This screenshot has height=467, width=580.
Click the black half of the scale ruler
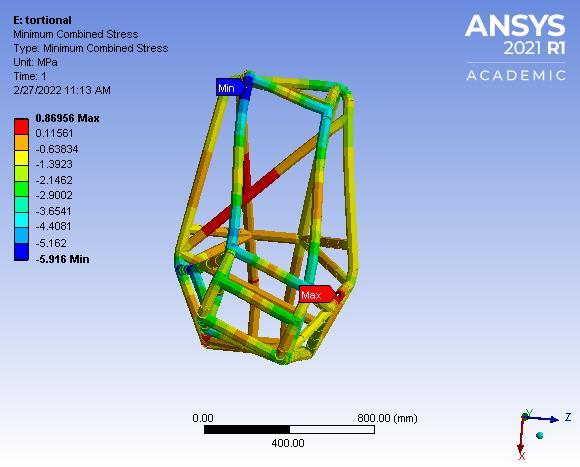click(x=247, y=429)
